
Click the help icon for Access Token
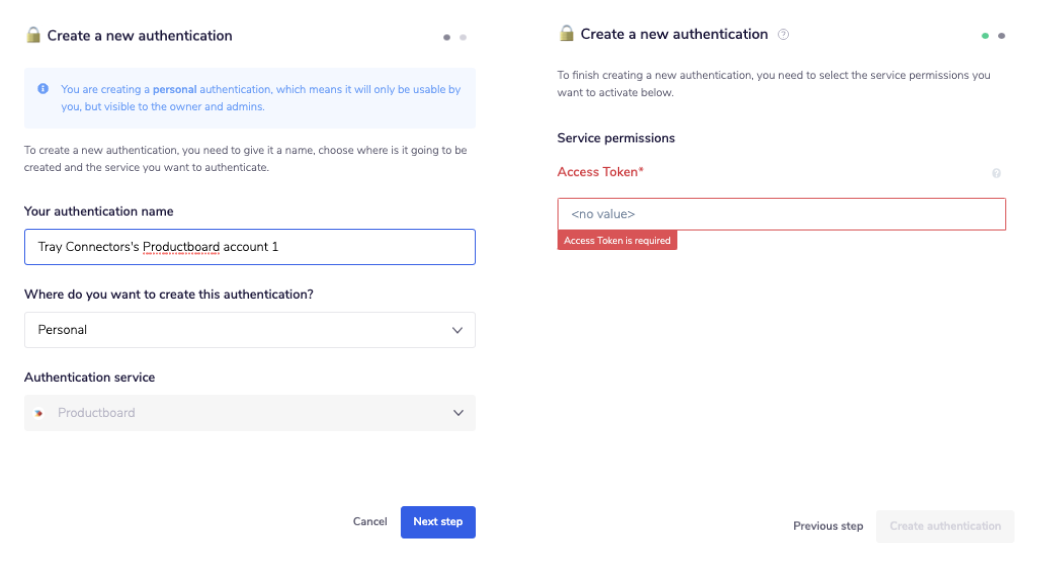click(x=996, y=173)
